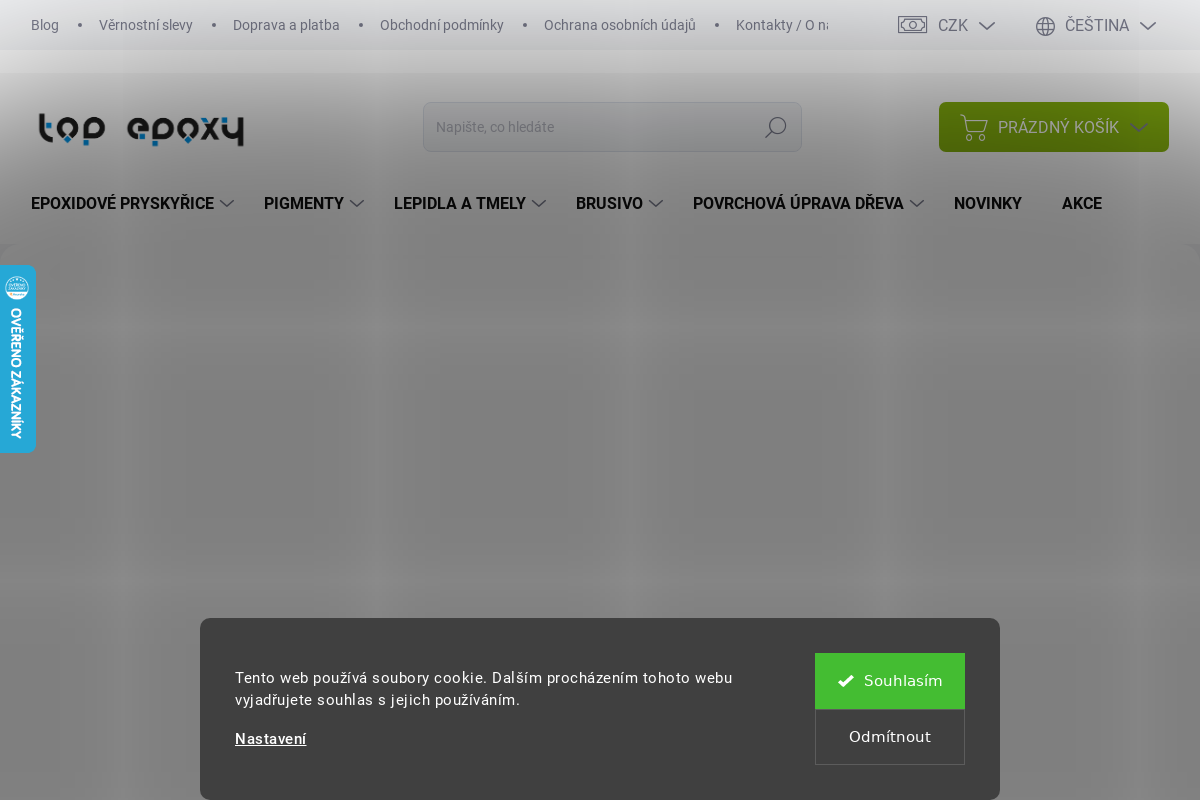
Task: Open the Ověřeno zákazníky side badge
Action: click(17, 359)
